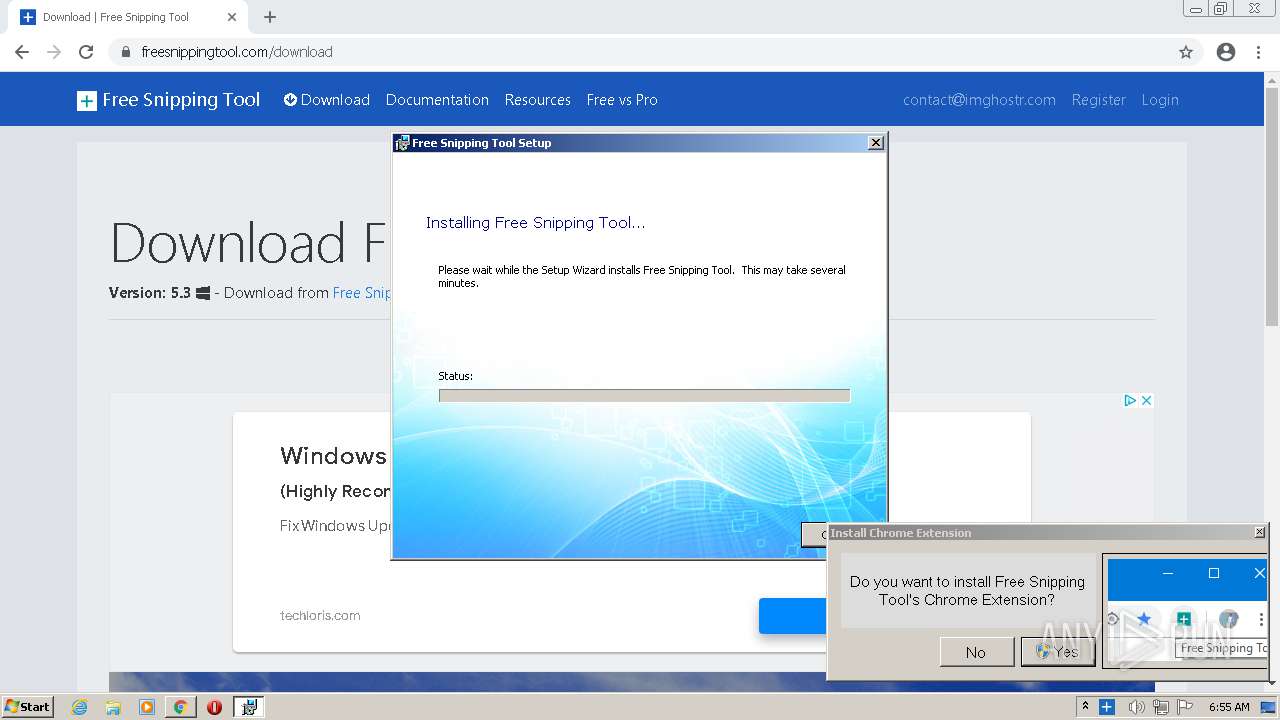1280x720 pixels.
Task: Open the Documentation menu item
Action: click(x=437, y=100)
